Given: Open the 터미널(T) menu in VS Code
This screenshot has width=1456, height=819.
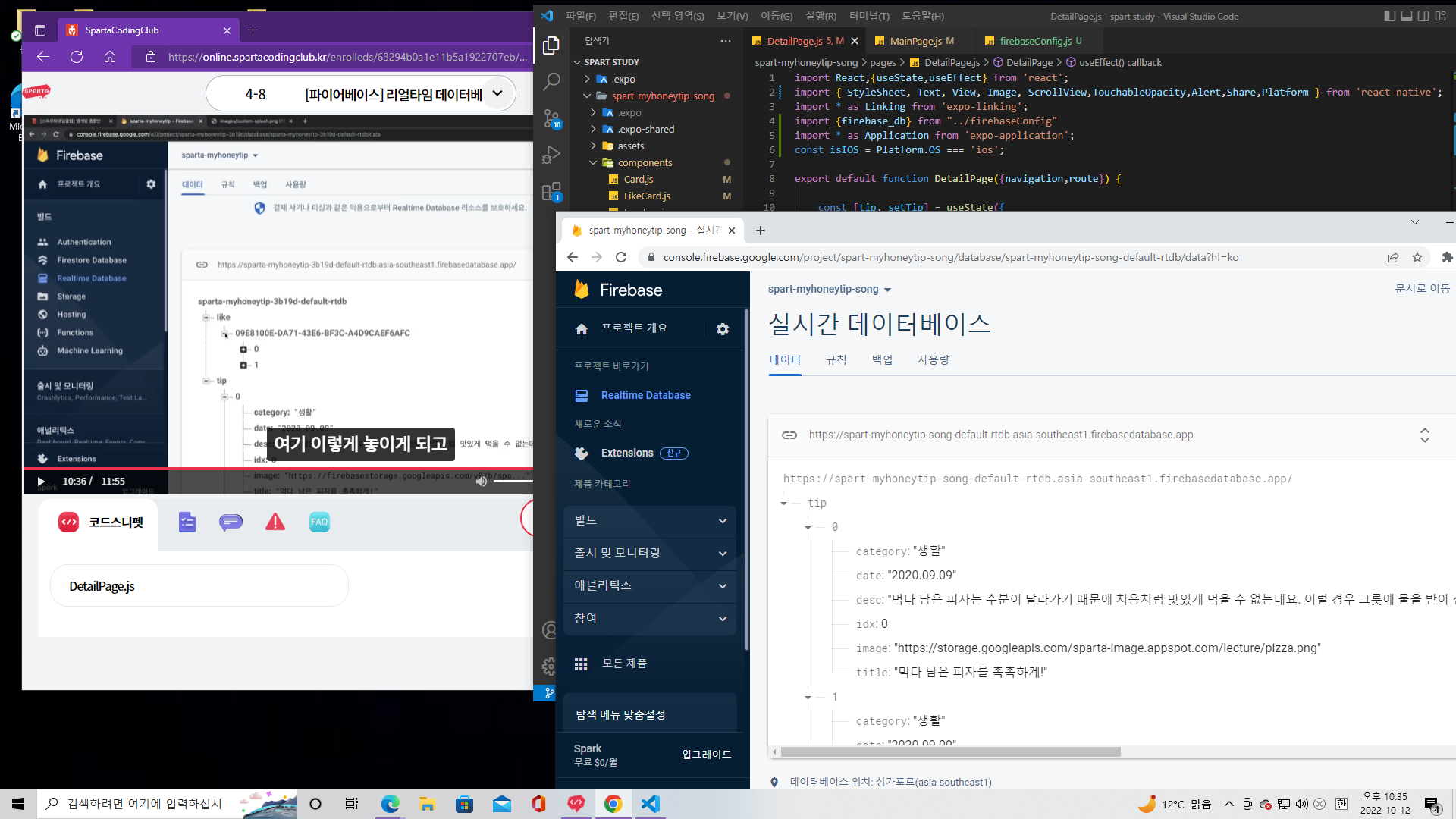Looking at the screenshot, I should pos(869,16).
